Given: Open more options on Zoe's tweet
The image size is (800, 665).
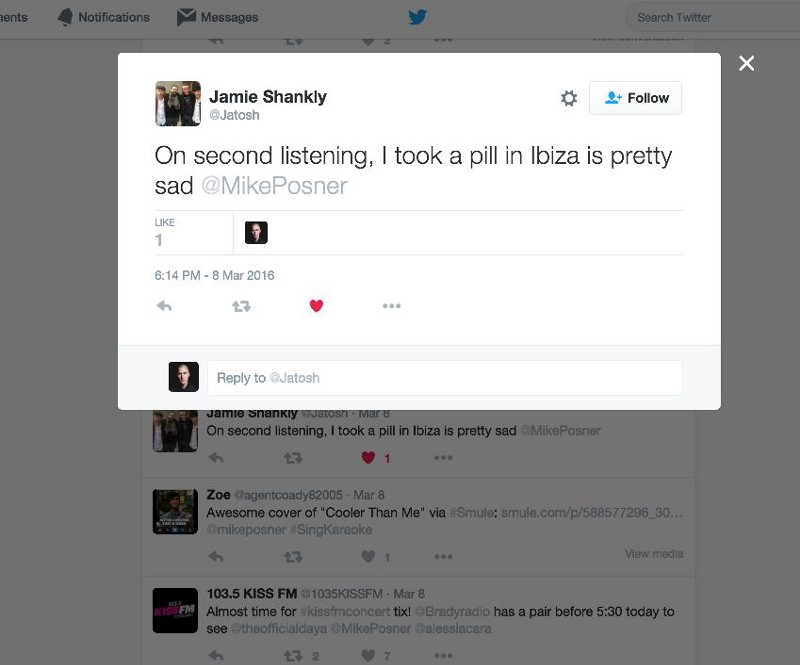Looking at the screenshot, I should coord(443,556).
